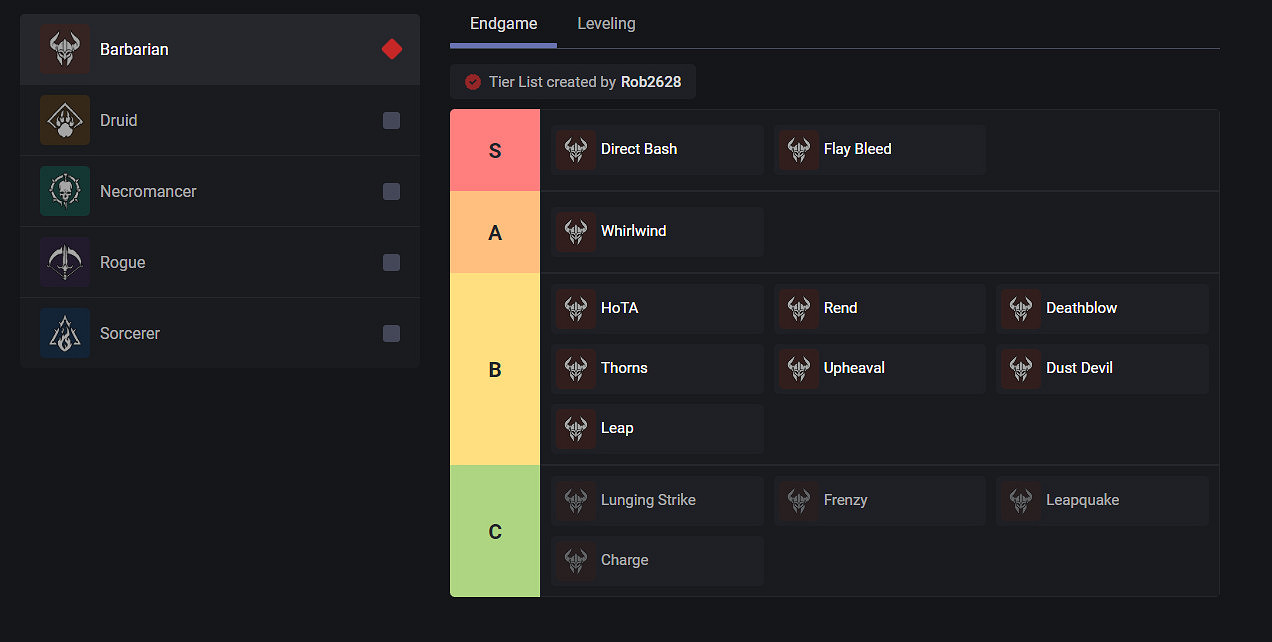
Task: Click the red verified badge icon
Action: pyautogui.click(x=473, y=82)
